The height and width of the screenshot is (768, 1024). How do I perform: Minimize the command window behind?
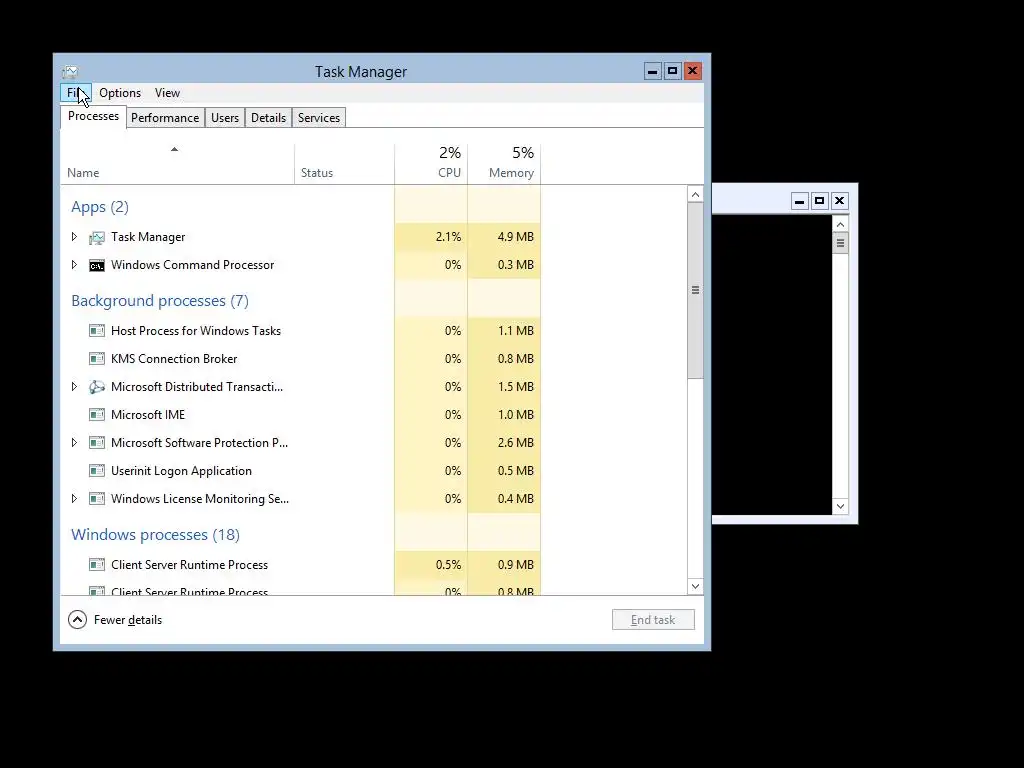[x=799, y=201]
